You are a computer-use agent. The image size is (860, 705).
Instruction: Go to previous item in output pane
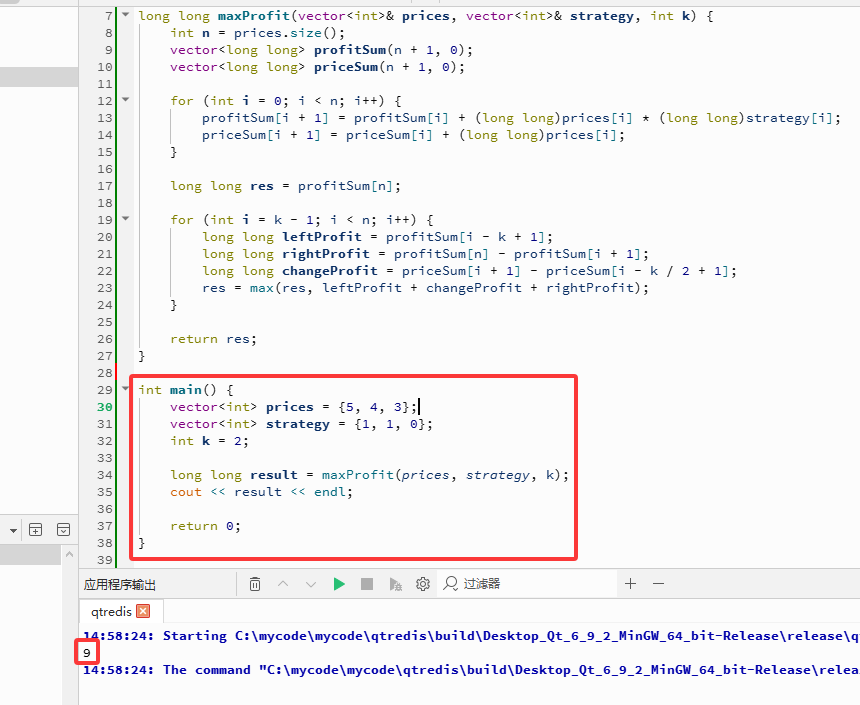click(x=283, y=584)
